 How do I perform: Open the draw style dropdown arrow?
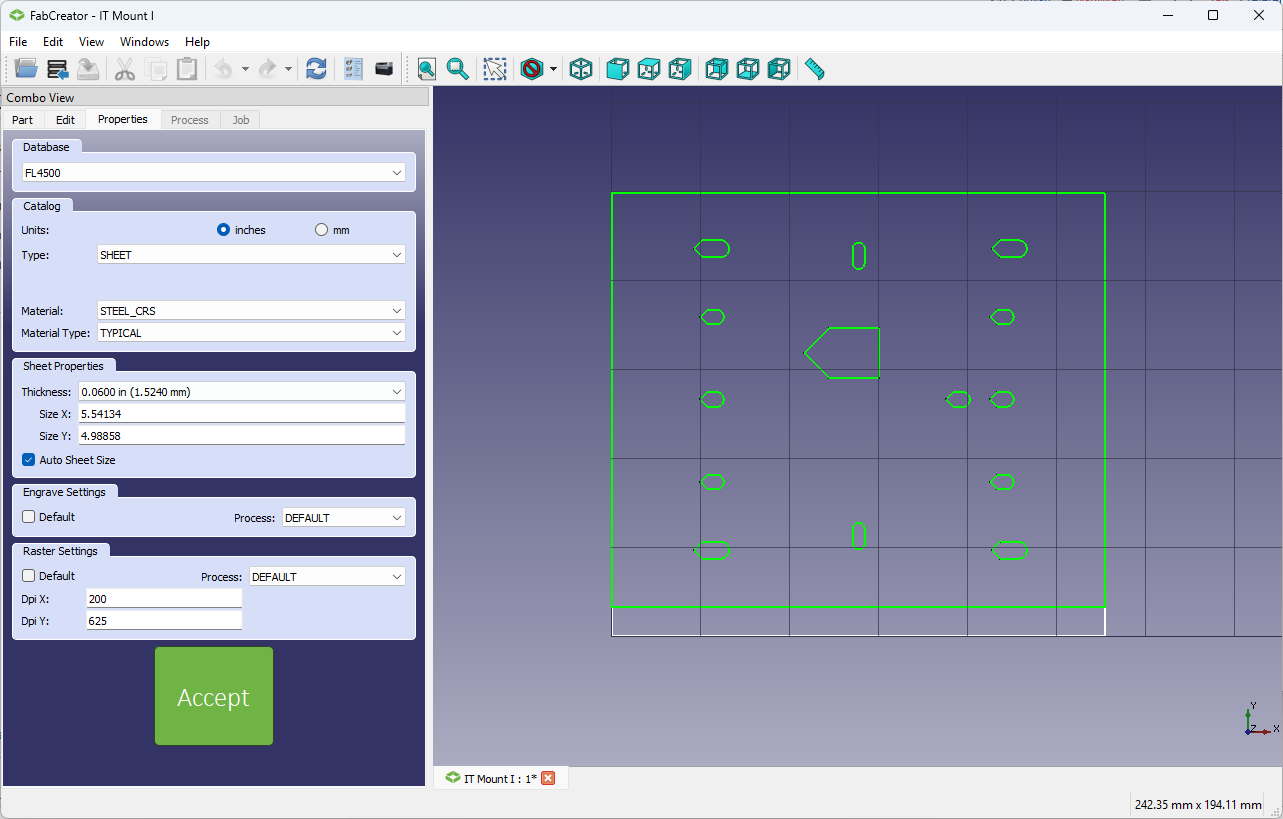553,69
